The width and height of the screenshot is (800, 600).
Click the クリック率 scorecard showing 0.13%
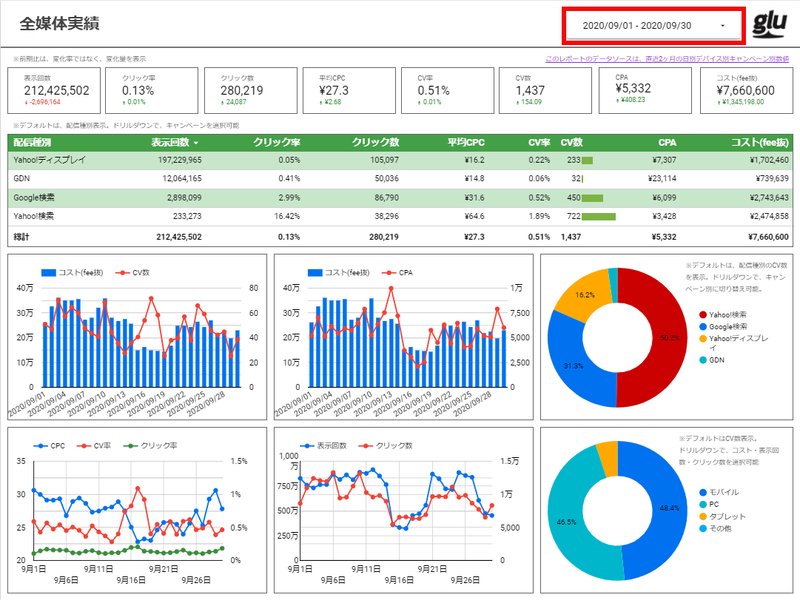(x=152, y=90)
